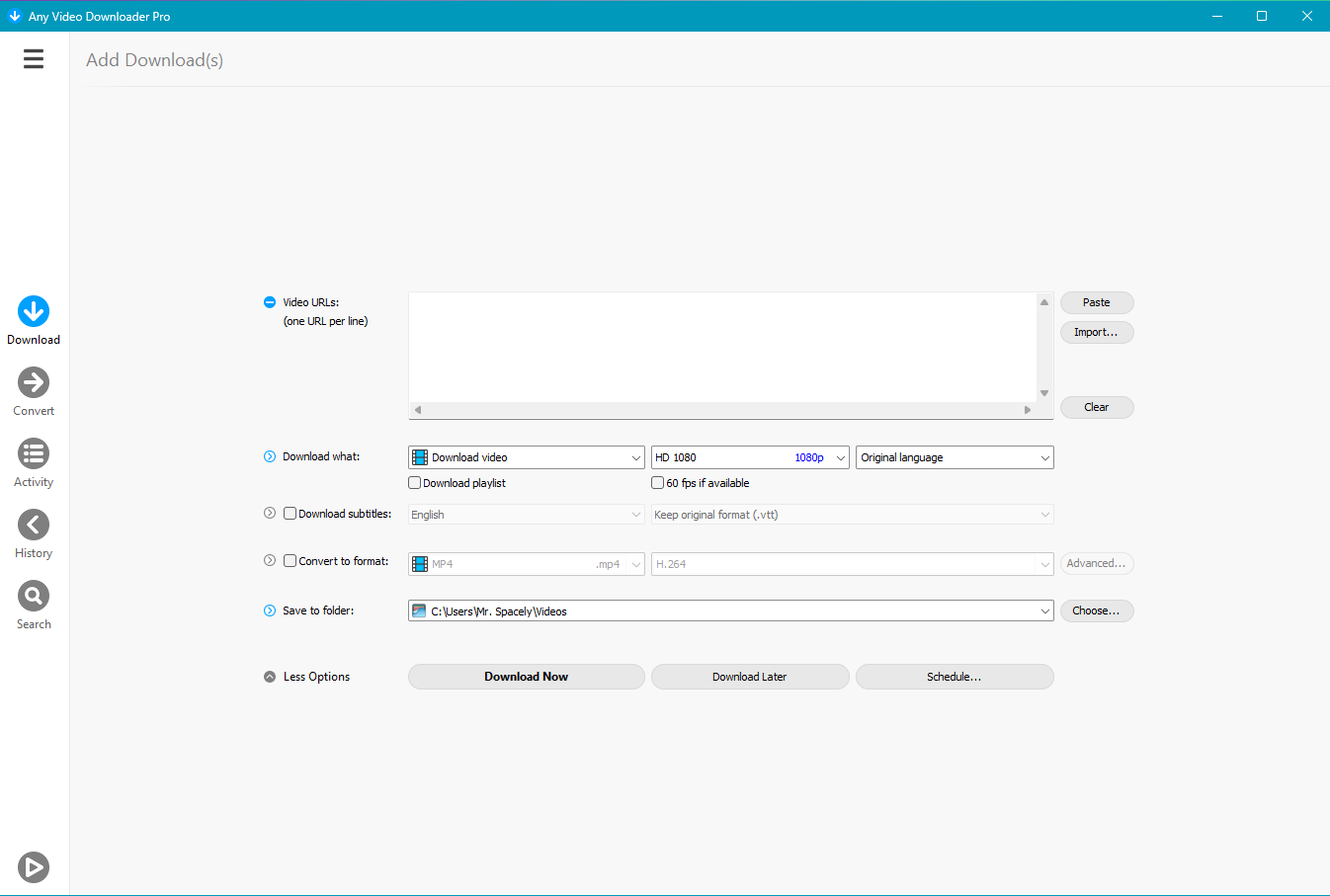1330x896 pixels.
Task: Expand the HD 1080 quality dropdown
Action: coord(749,457)
